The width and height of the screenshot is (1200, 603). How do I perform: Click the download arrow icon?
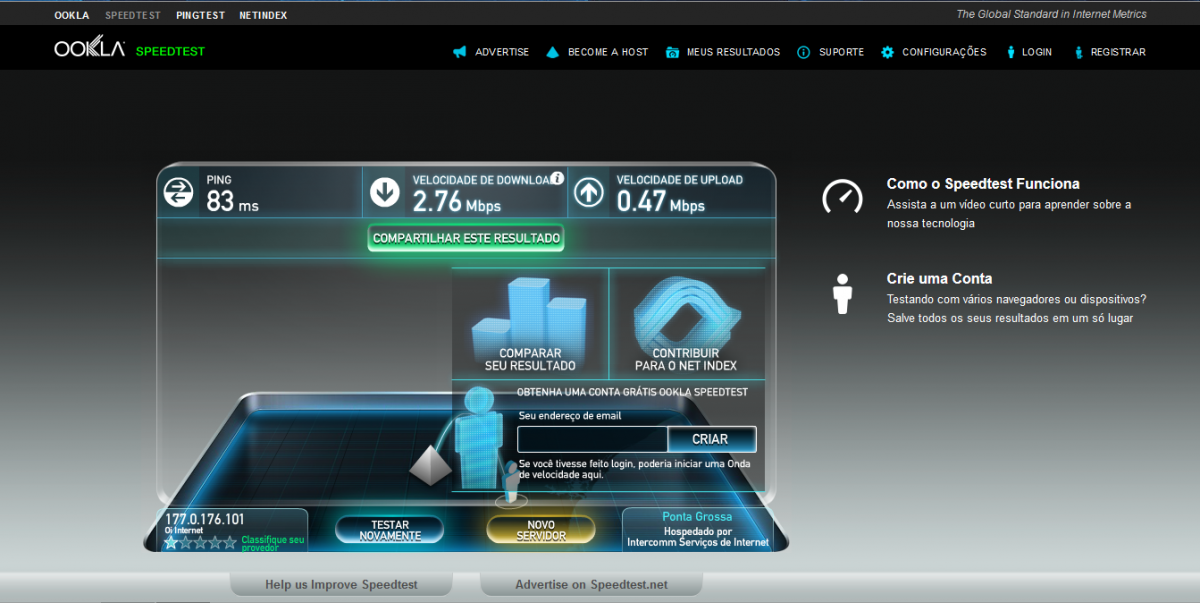pos(385,192)
